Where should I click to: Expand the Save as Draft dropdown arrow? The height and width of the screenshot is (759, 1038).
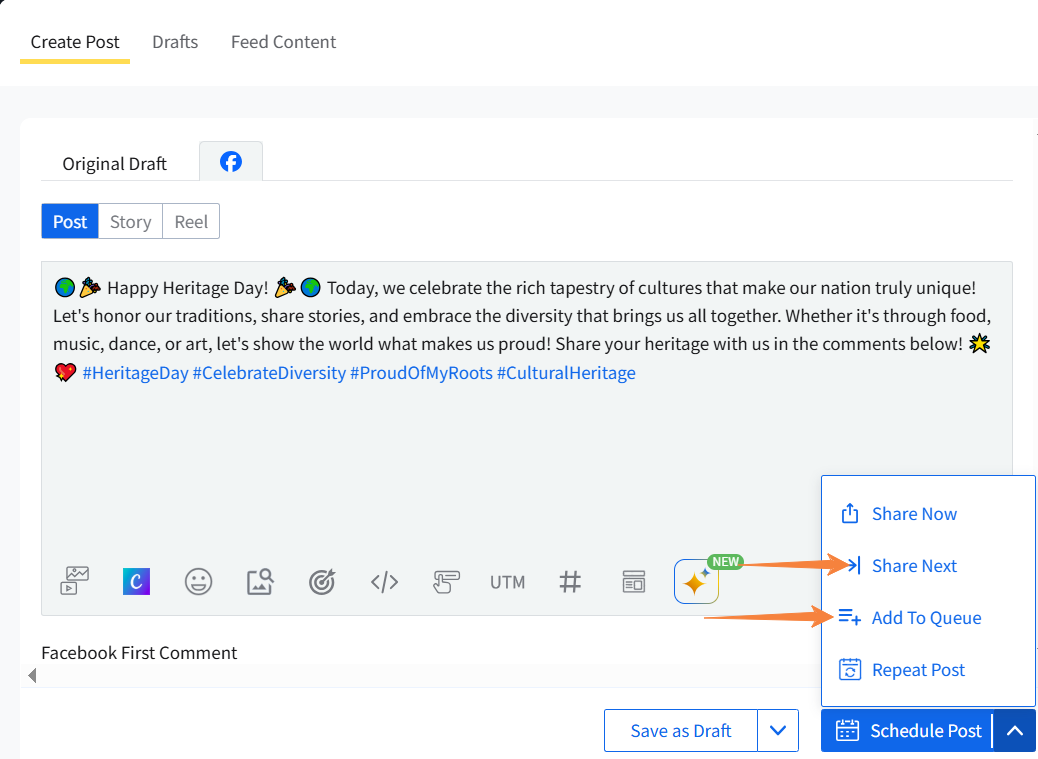(x=778, y=731)
